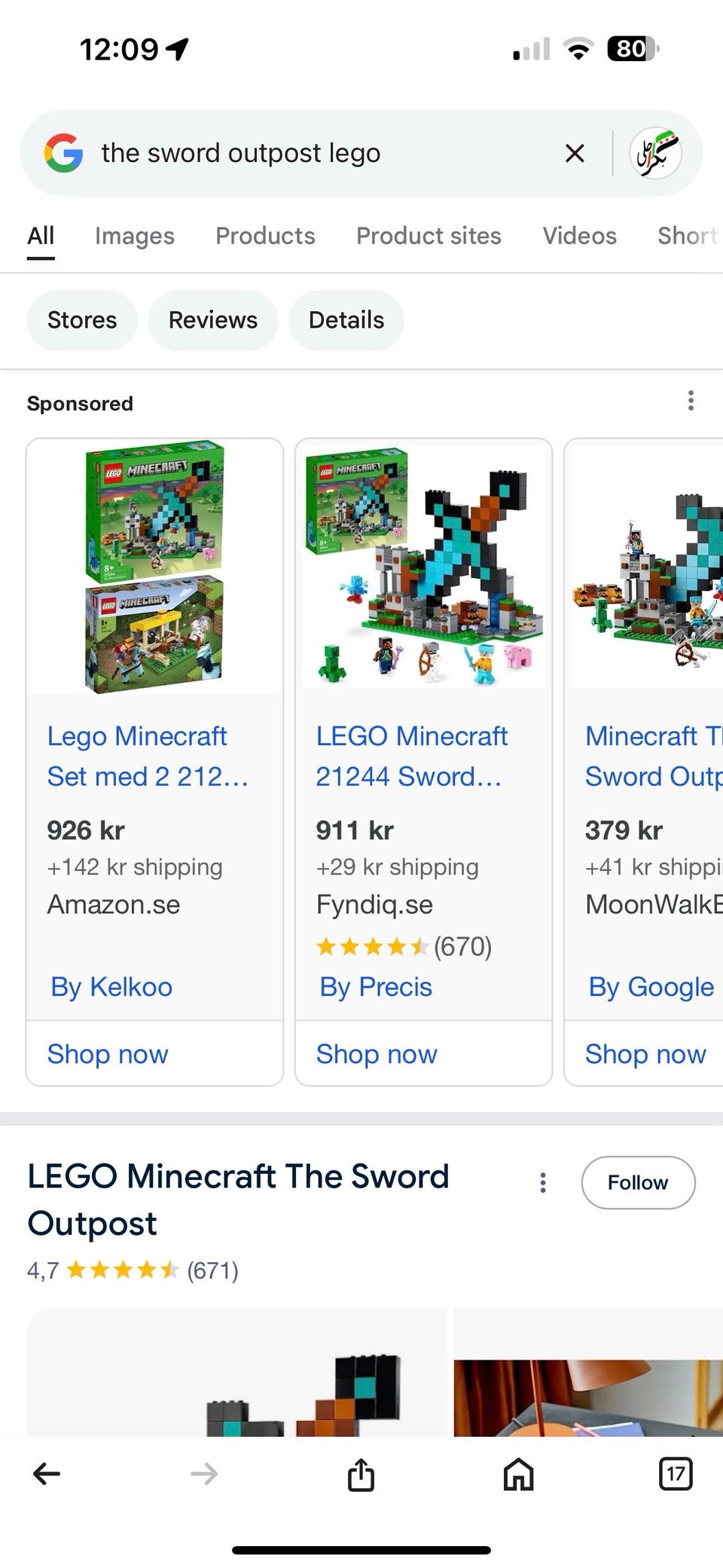Clear search text with X icon
The image size is (723, 1568).
pyautogui.click(x=575, y=154)
